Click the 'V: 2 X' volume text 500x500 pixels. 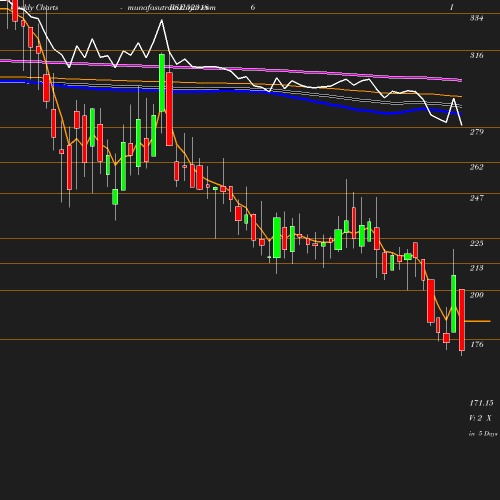(x=480, y=418)
